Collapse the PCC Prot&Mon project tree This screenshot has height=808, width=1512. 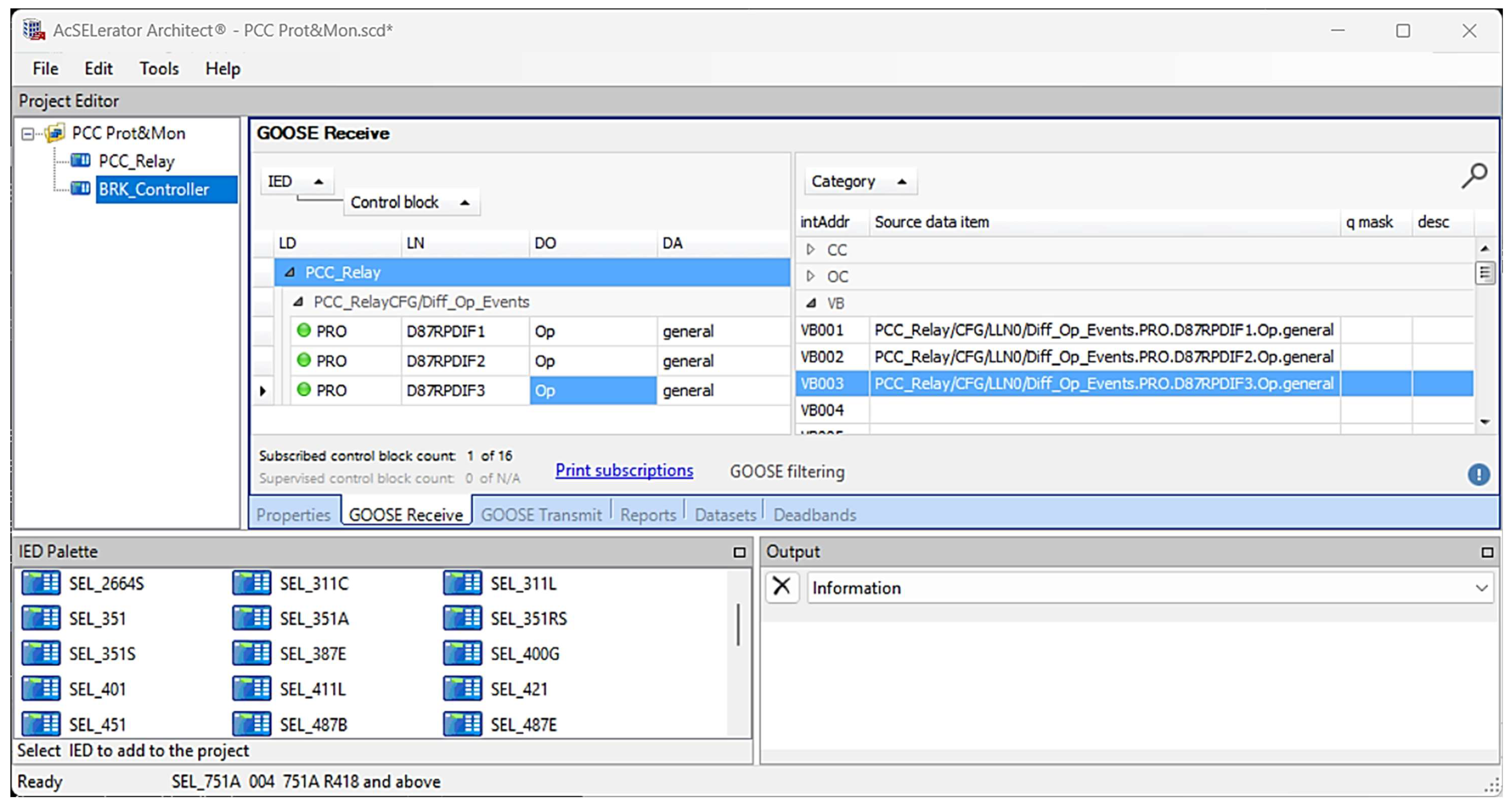point(27,134)
